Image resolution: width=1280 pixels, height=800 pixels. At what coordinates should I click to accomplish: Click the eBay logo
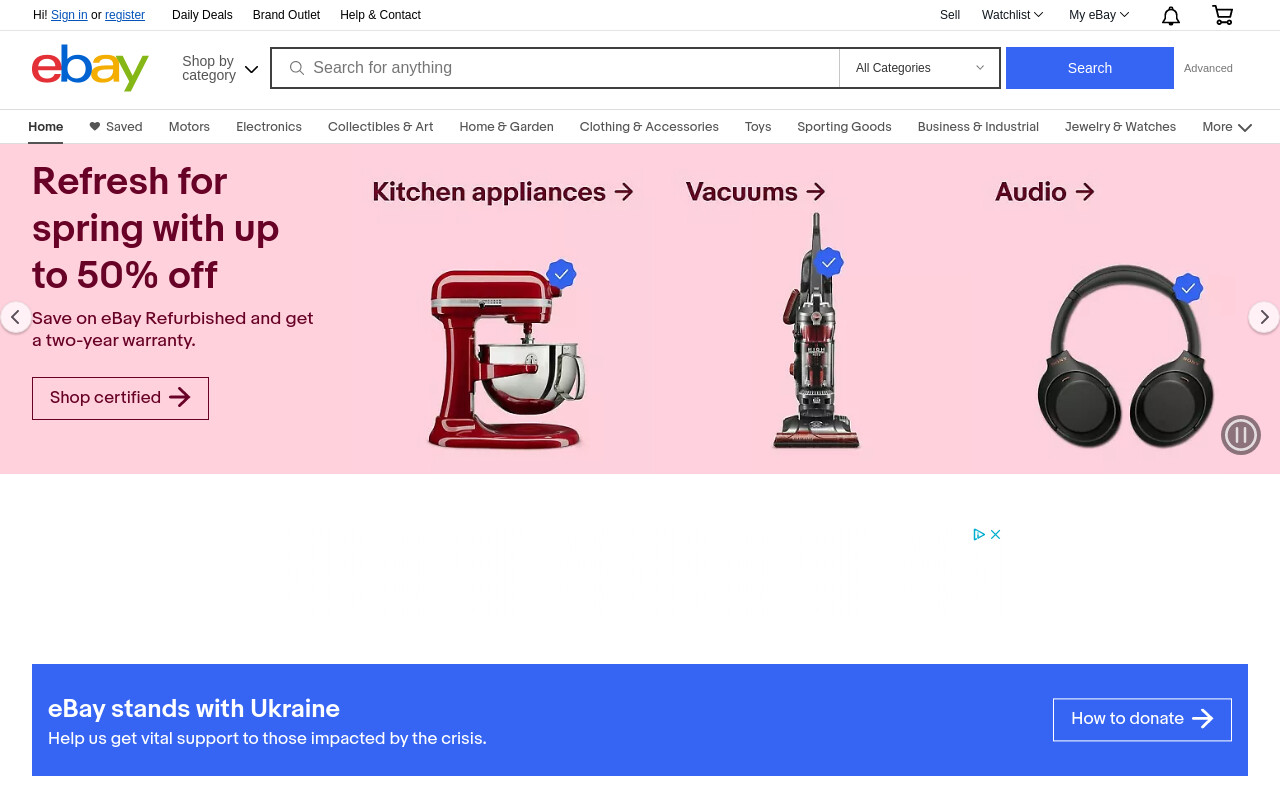pyautogui.click(x=90, y=68)
